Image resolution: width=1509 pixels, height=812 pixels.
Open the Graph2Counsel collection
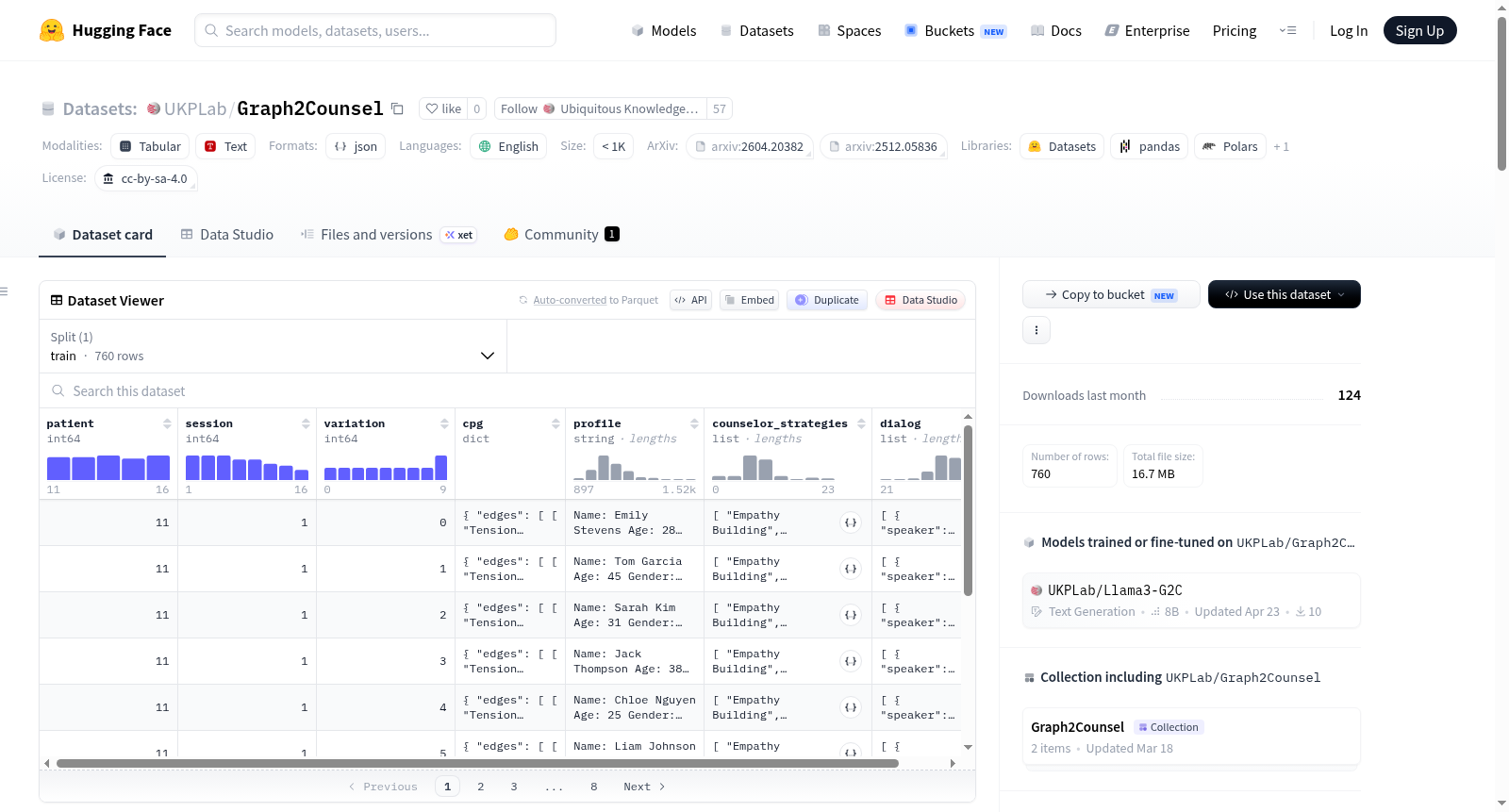click(x=1191, y=737)
